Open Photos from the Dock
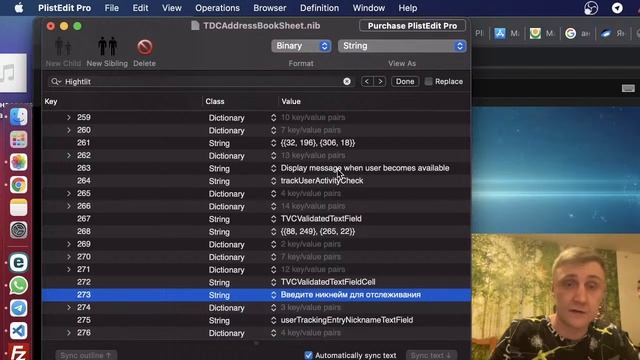 coord(18,162)
